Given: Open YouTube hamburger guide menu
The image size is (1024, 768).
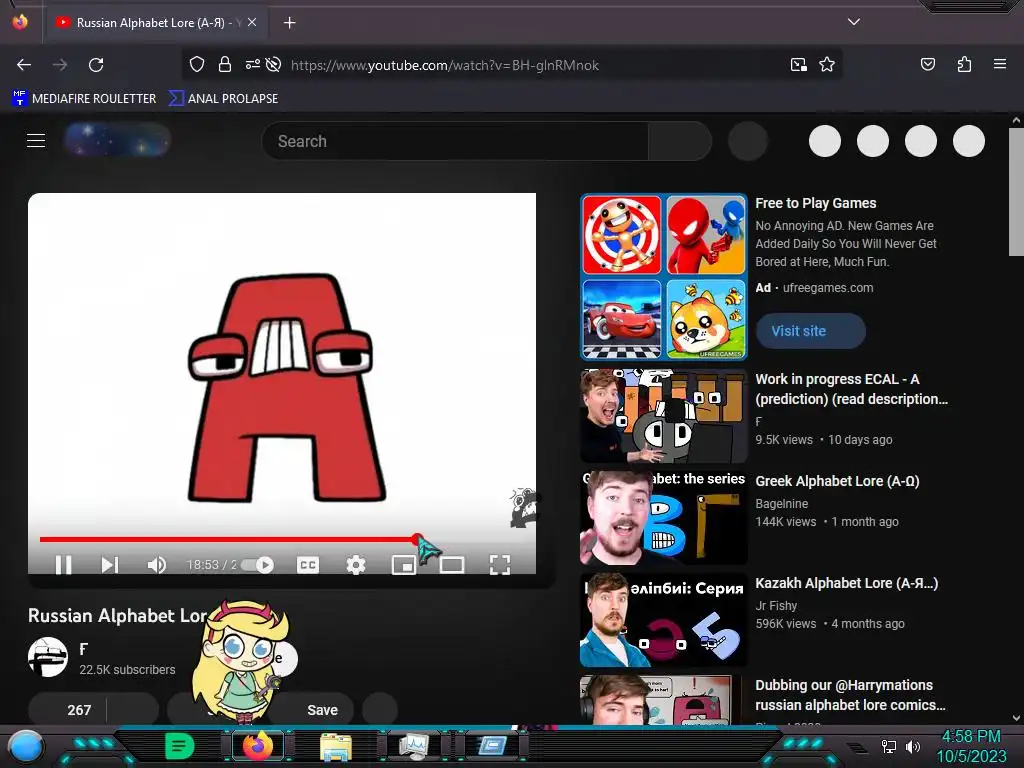Looking at the screenshot, I should coord(36,140).
